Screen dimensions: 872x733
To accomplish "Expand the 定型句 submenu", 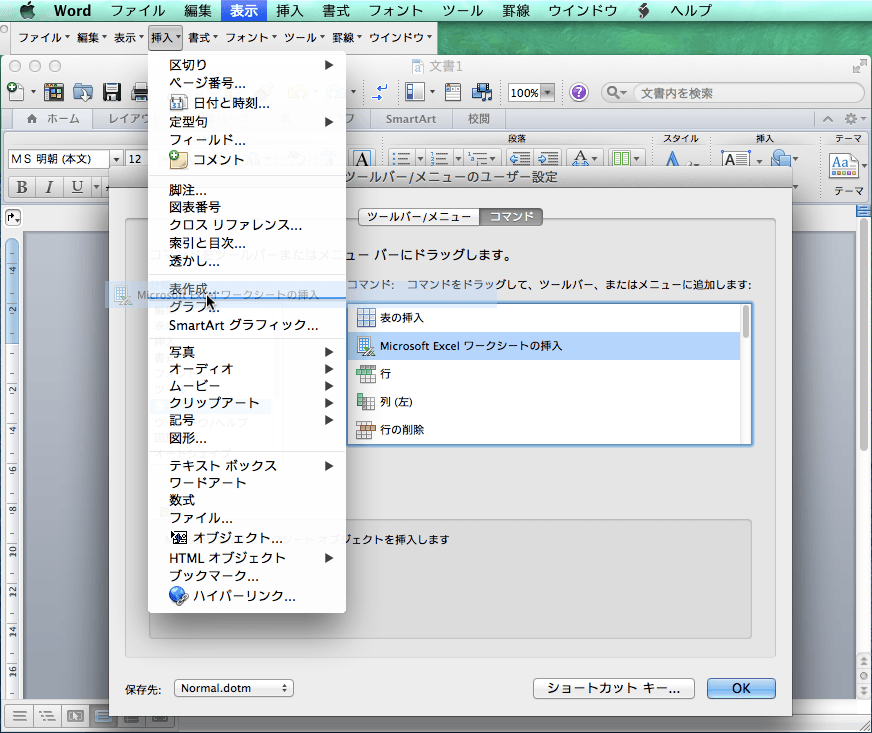I will click(x=247, y=122).
